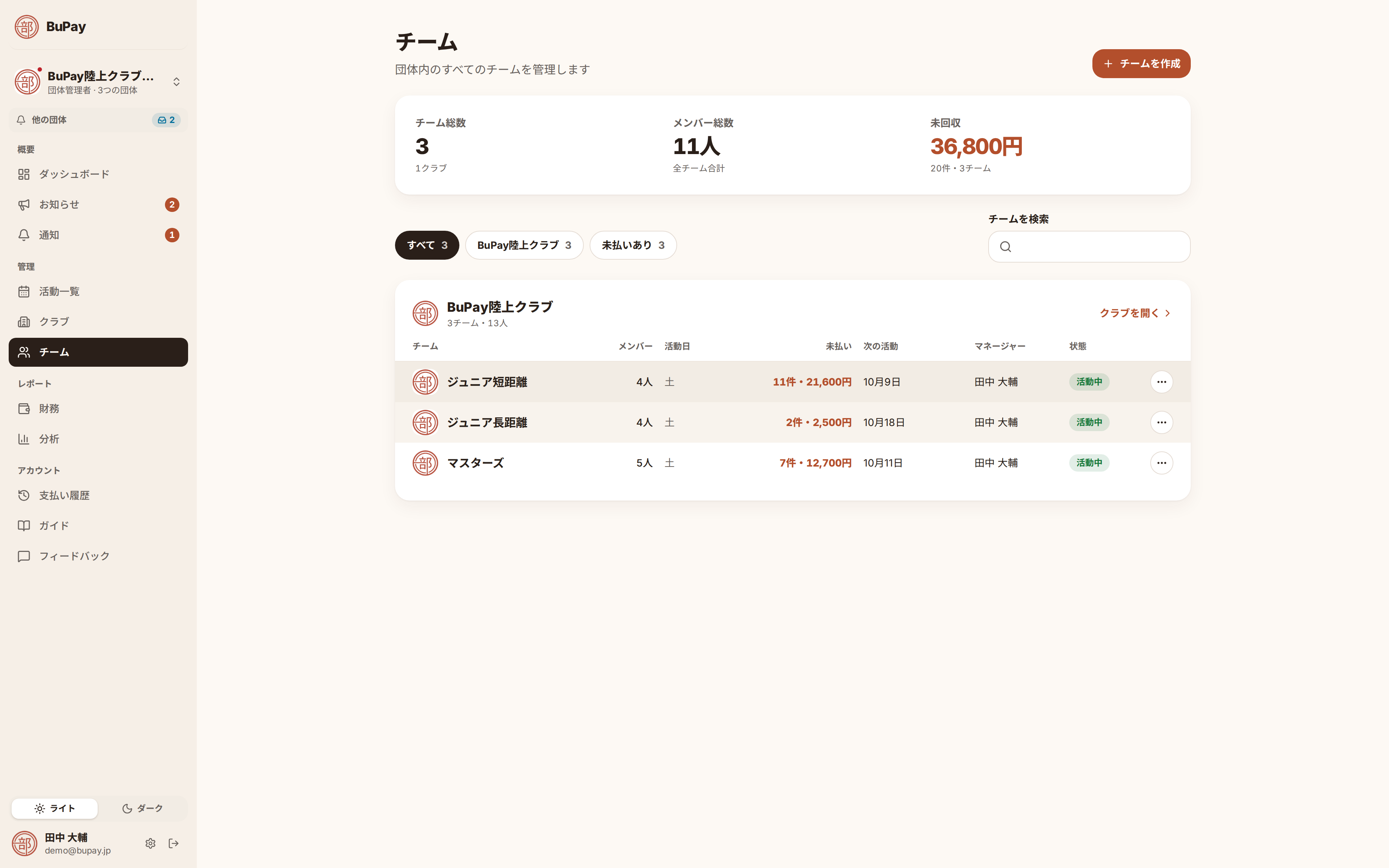Switch to ライト light theme
The width and height of the screenshot is (1389, 868).
pos(55,808)
